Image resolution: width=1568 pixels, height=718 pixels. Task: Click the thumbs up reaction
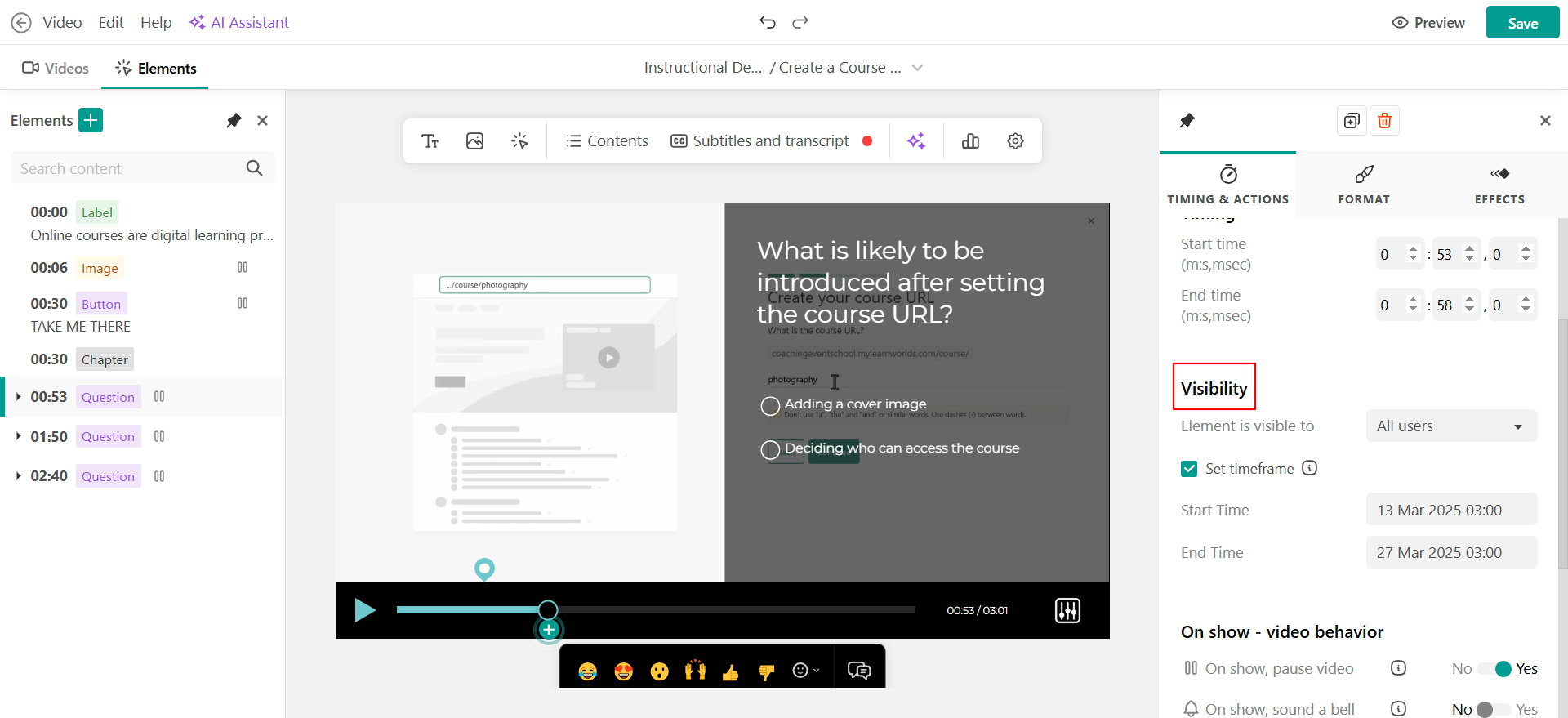(730, 671)
